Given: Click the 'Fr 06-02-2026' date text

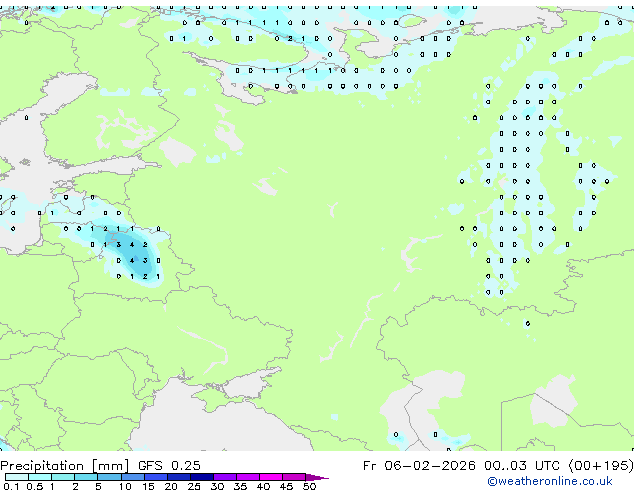Looking at the screenshot, I should point(419,466).
